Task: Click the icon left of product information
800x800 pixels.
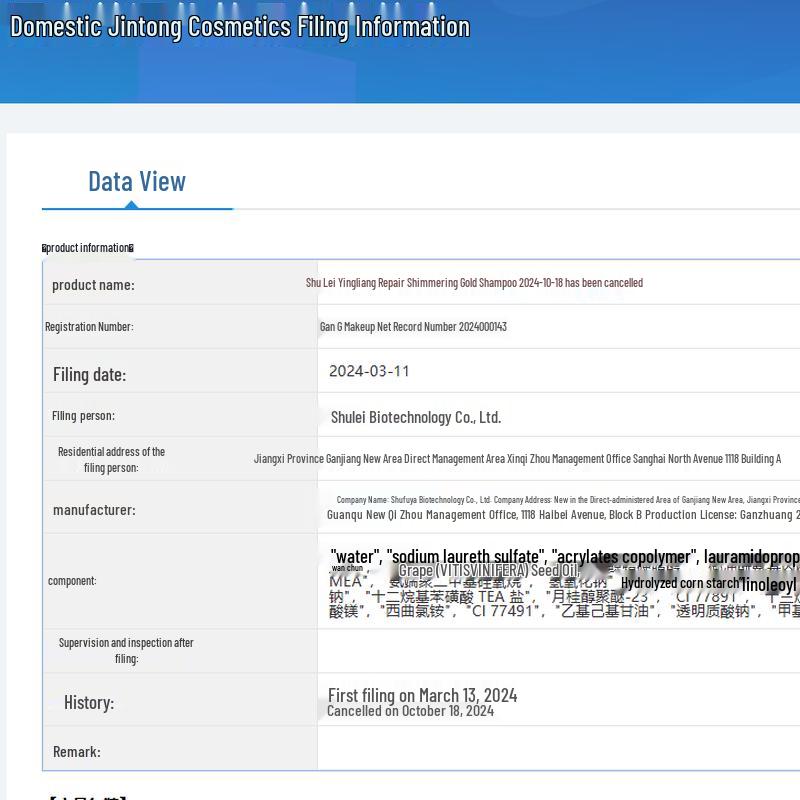Action: pyautogui.click(x=44, y=248)
